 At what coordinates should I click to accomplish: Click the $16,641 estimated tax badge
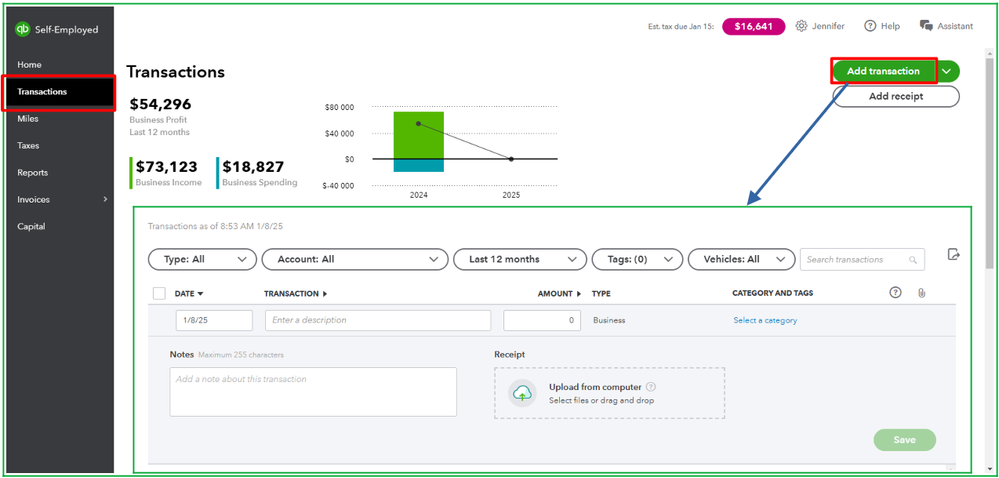[754, 26]
